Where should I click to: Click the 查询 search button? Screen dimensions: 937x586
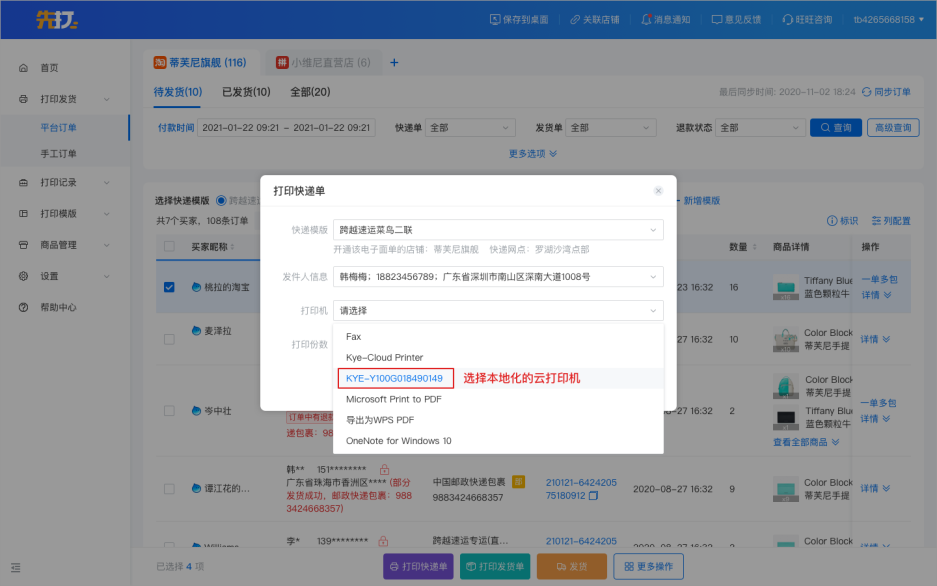(x=835, y=128)
